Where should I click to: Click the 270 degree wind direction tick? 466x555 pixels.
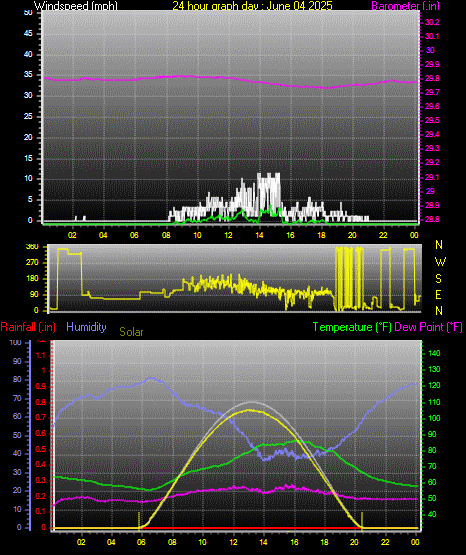(32, 263)
